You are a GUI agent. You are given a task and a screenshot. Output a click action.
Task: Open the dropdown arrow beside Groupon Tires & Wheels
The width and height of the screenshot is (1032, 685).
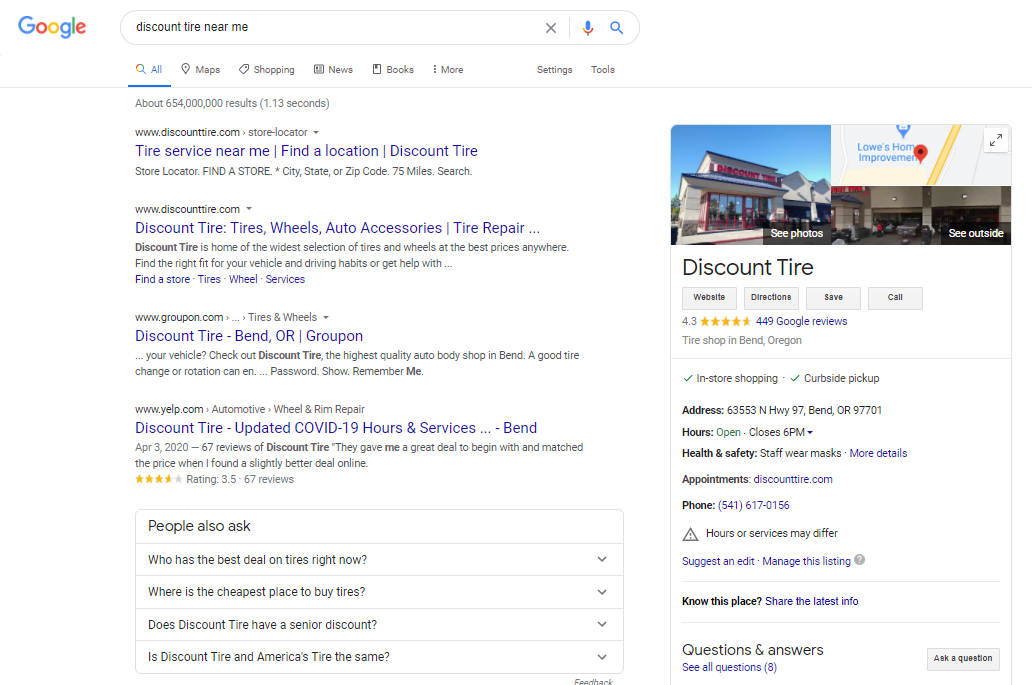click(x=326, y=317)
